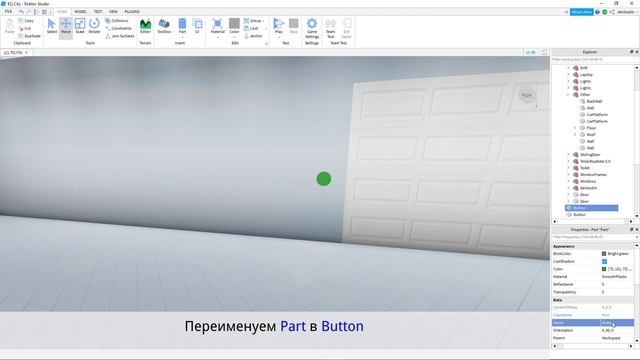The height and width of the screenshot is (360, 640).
Task: Click the Transparency property value
Action: (617, 292)
